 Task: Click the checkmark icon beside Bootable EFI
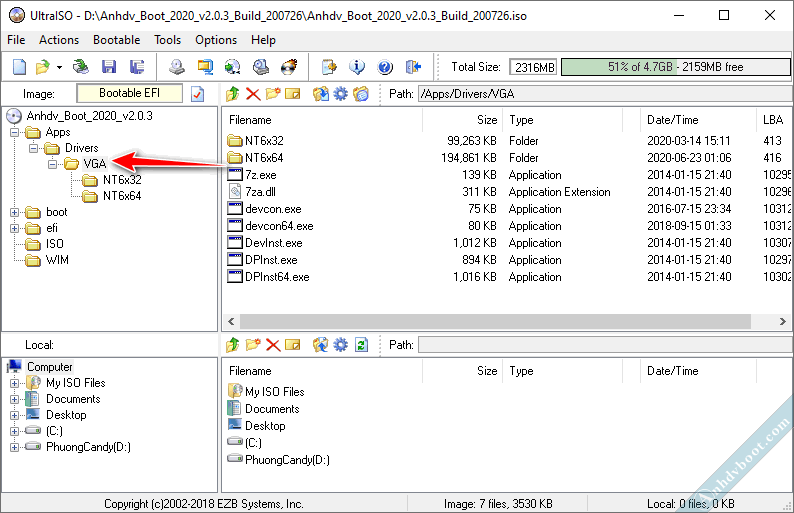(x=197, y=94)
